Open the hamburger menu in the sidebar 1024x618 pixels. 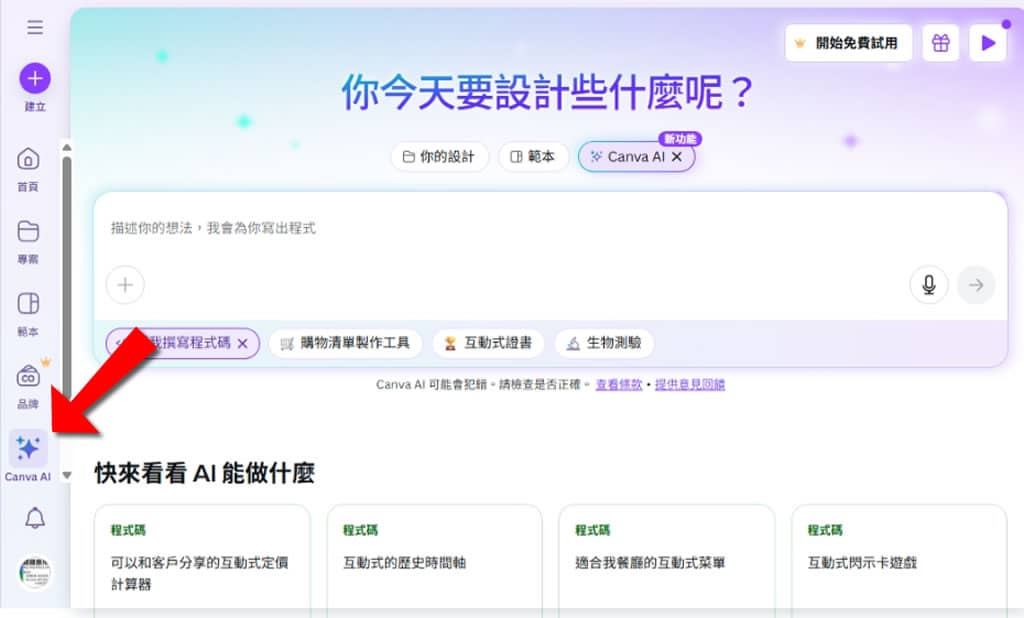pos(35,27)
